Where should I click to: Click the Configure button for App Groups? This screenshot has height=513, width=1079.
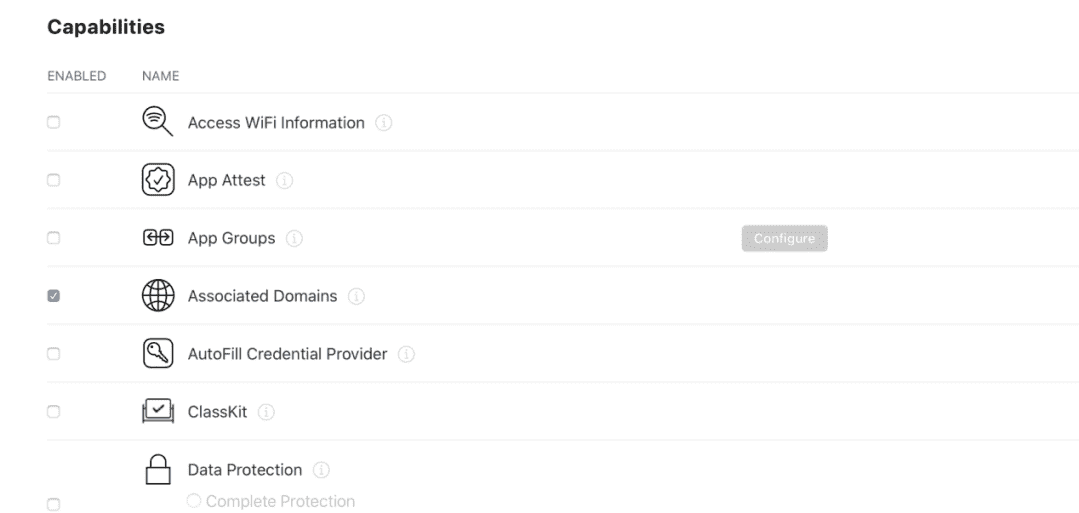click(784, 238)
